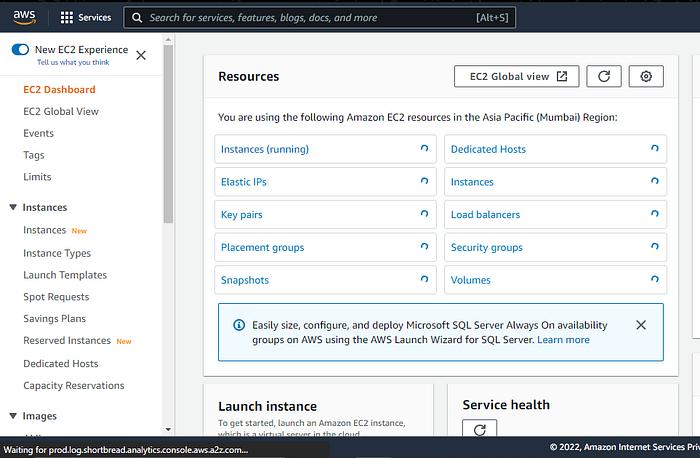Open Launch Templates in sidebar
Image resolution: width=700 pixels, height=458 pixels.
click(65, 275)
